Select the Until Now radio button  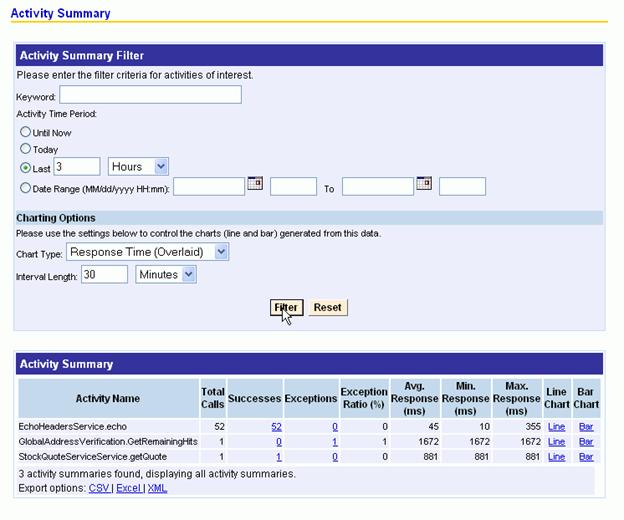[25, 132]
